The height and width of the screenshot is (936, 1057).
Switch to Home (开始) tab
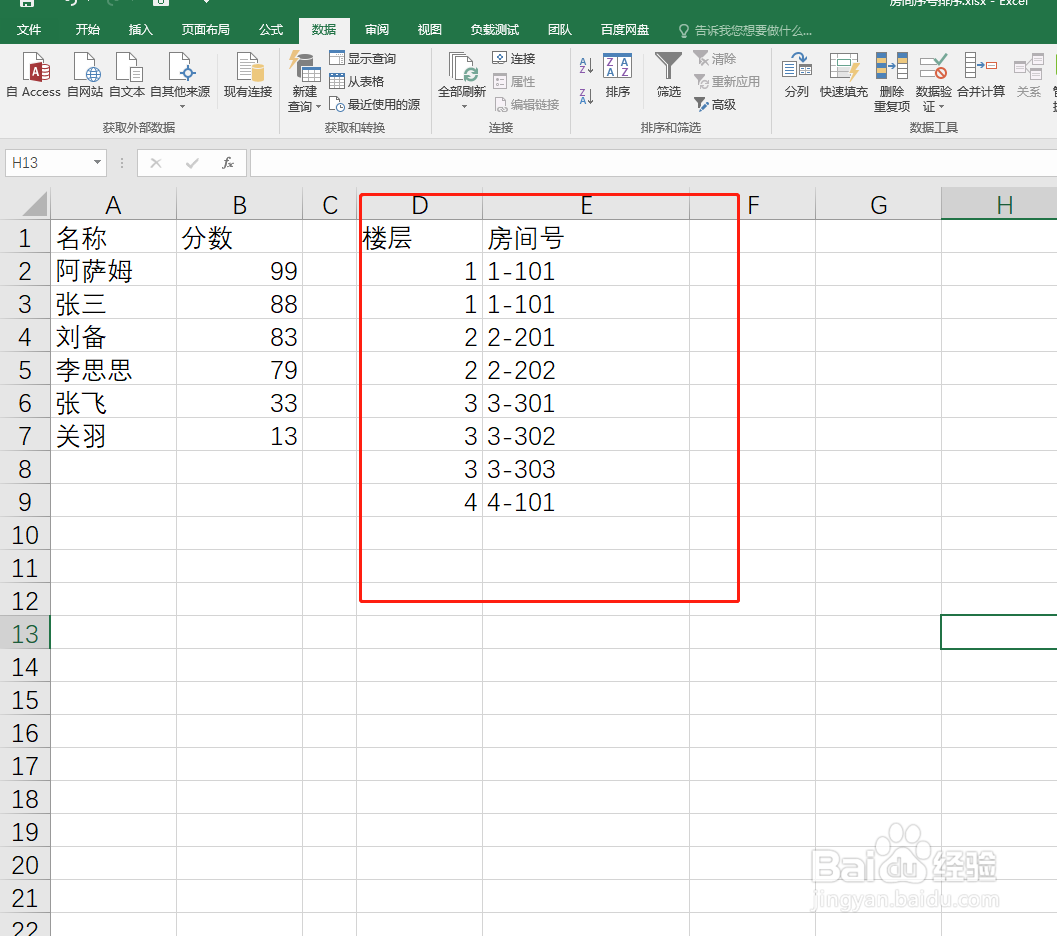coord(88,30)
